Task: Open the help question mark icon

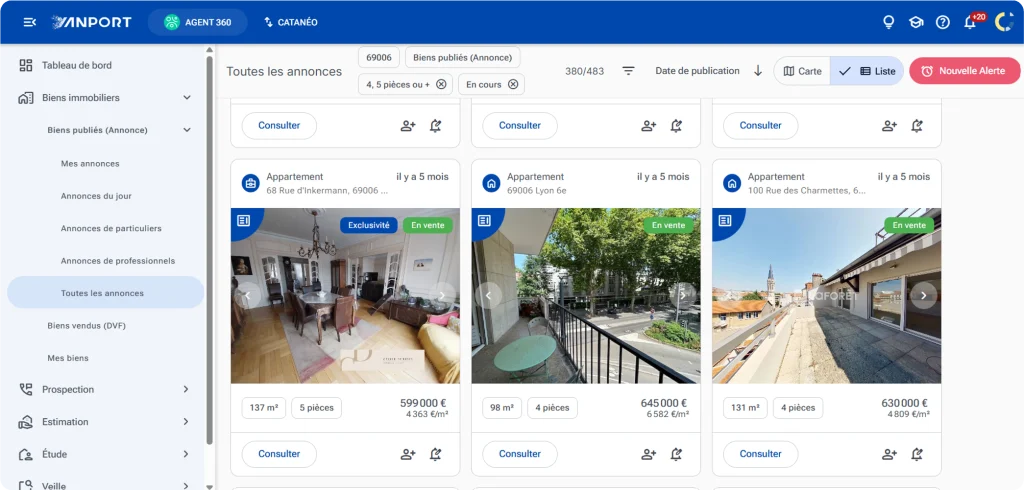Action: point(942,22)
